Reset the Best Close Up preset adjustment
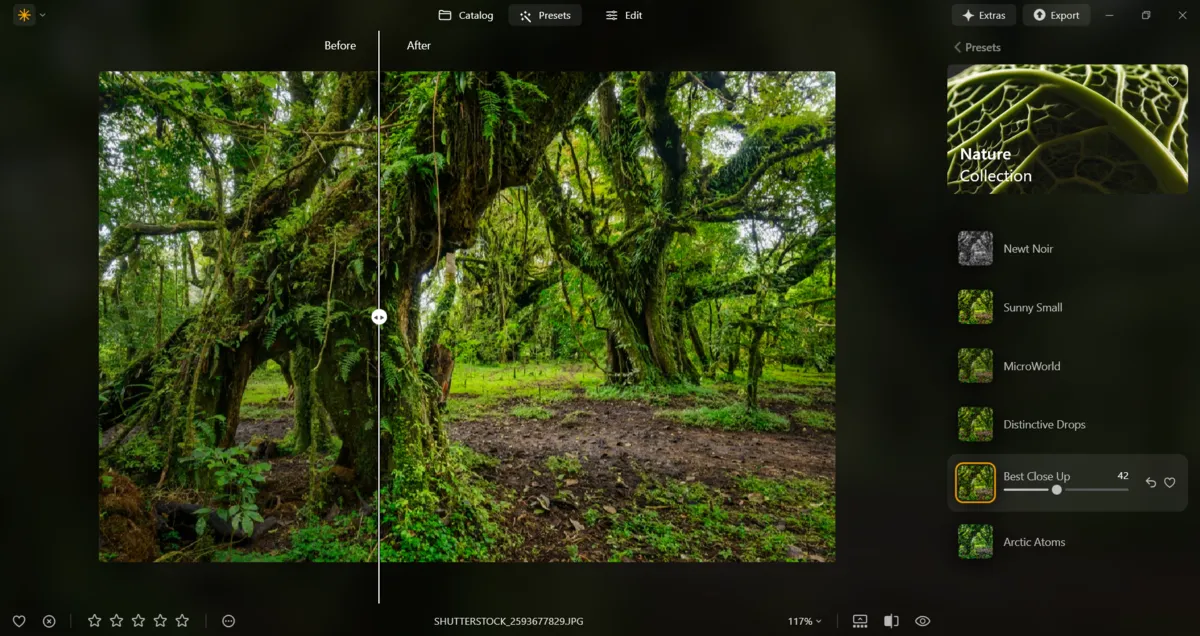The width and height of the screenshot is (1200, 636). pos(1152,482)
